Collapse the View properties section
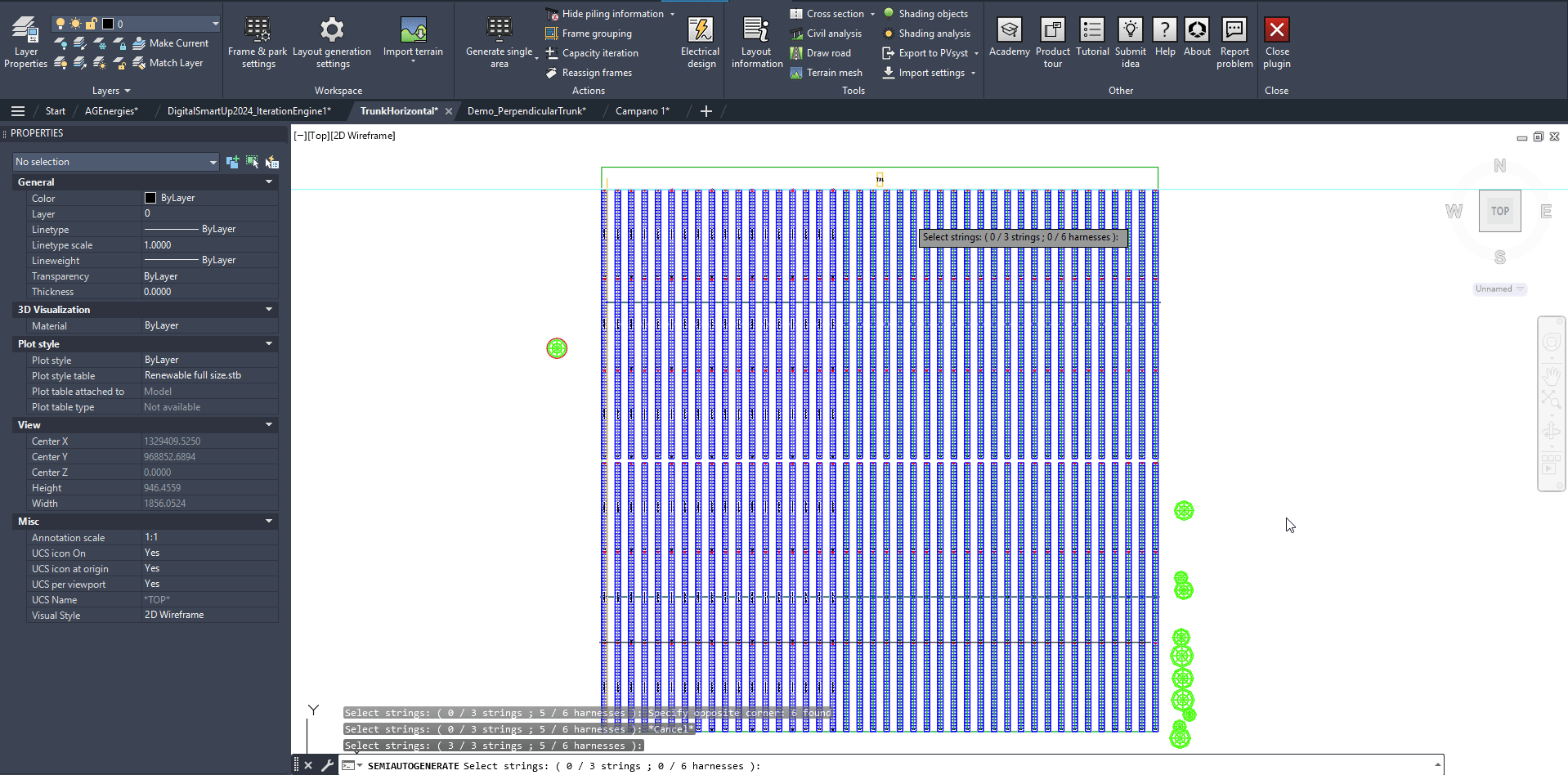Image resolution: width=1568 pixels, height=775 pixels. (x=269, y=424)
